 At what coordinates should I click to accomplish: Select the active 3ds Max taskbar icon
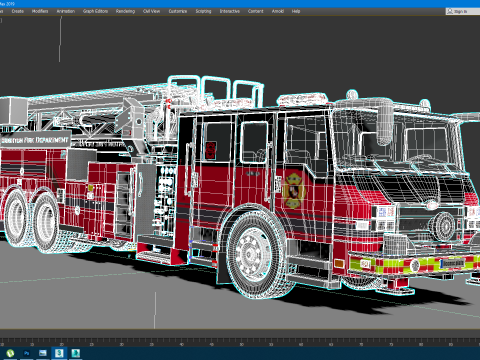(59, 353)
